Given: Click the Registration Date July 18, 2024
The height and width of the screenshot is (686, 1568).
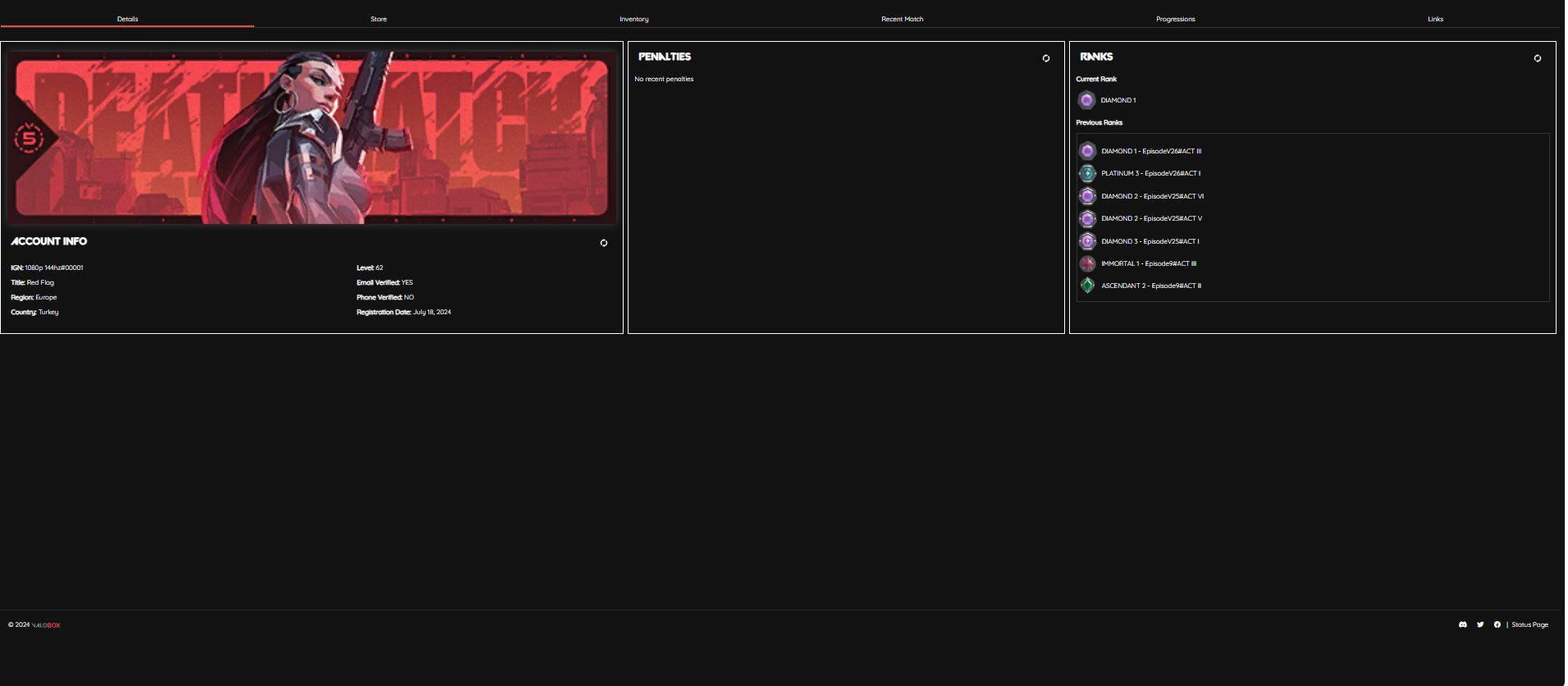Looking at the screenshot, I should (432, 312).
